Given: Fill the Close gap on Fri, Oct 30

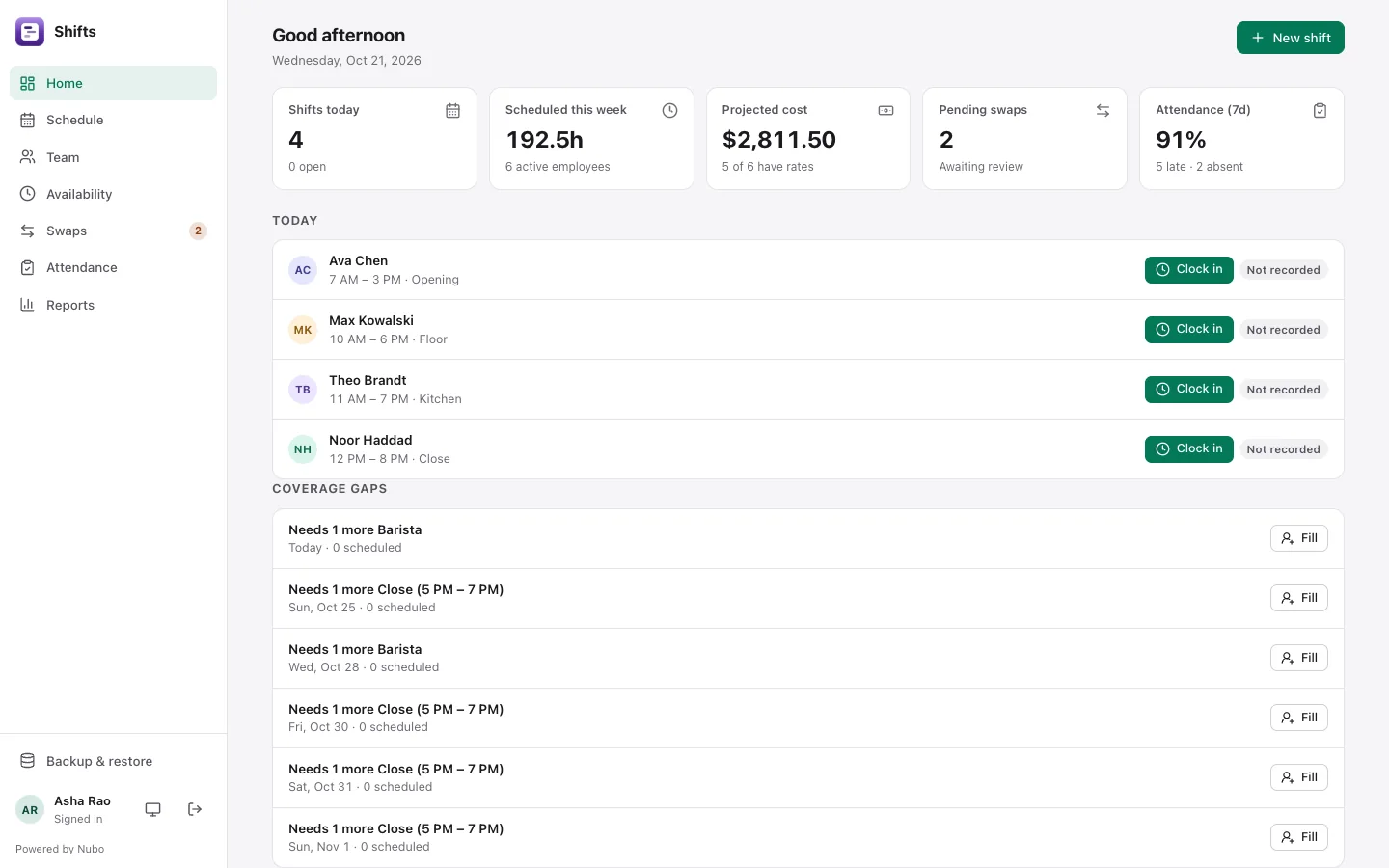Looking at the screenshot, I should 1298,718.
